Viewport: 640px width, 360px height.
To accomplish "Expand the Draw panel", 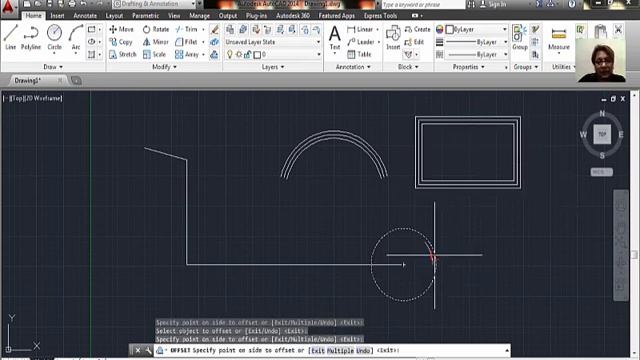I will 53,67.
